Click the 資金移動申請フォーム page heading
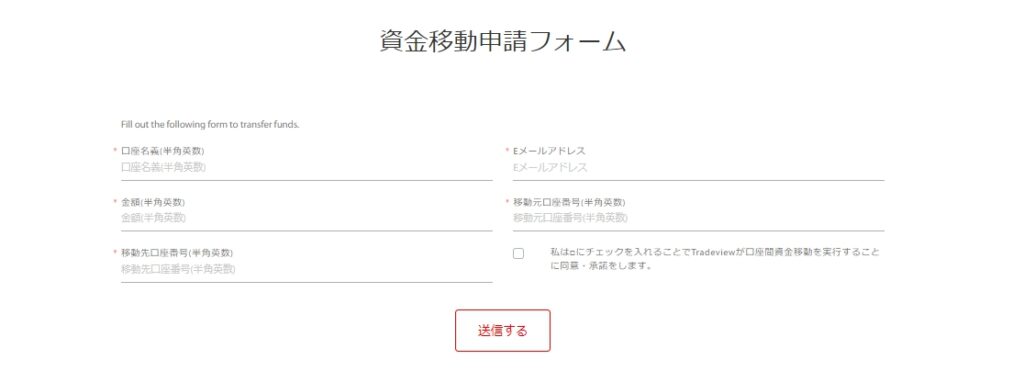 click(x=503, y=40)
